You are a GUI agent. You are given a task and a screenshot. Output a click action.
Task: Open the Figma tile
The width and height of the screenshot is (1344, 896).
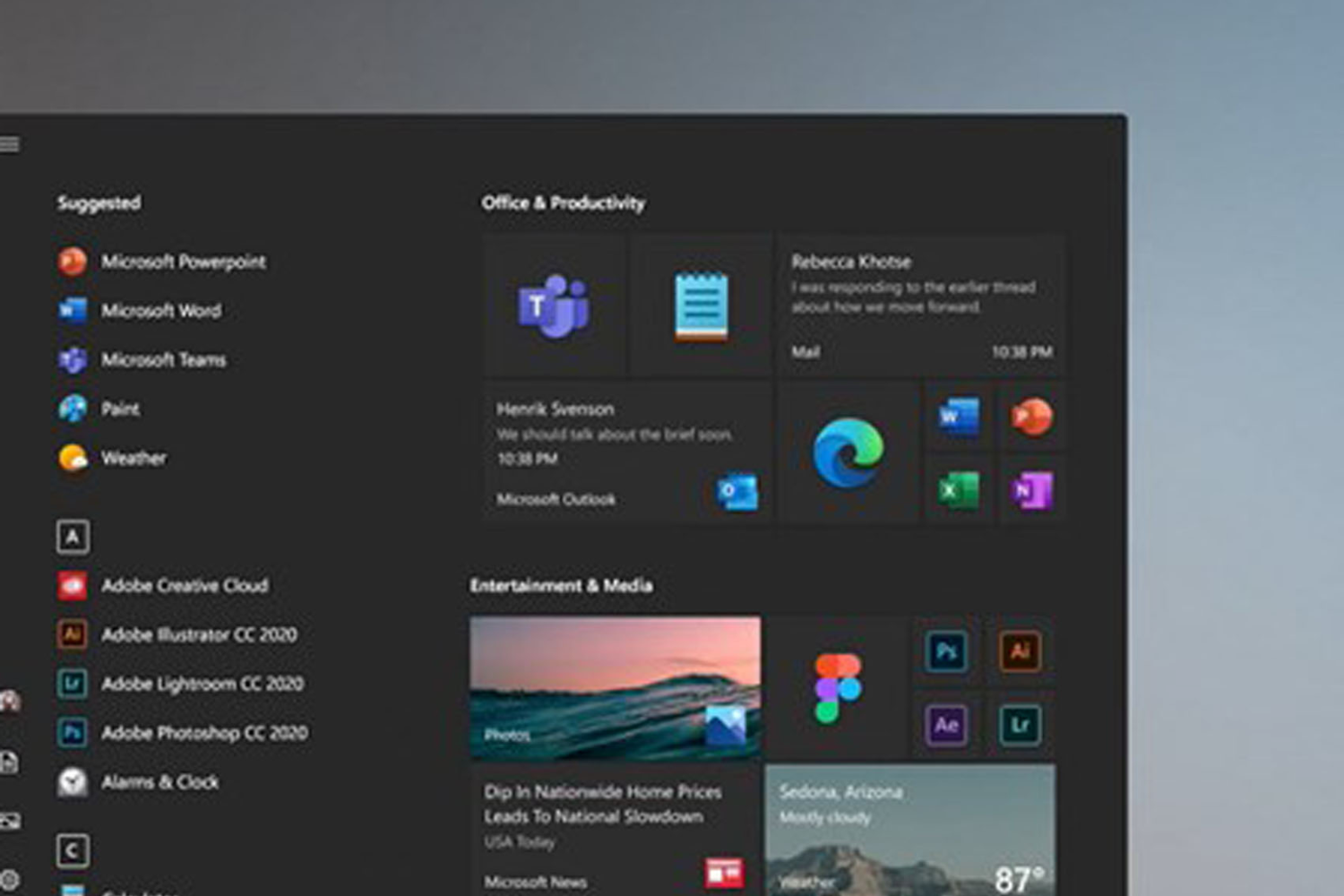pyautogui.click(x=838, y=688)
